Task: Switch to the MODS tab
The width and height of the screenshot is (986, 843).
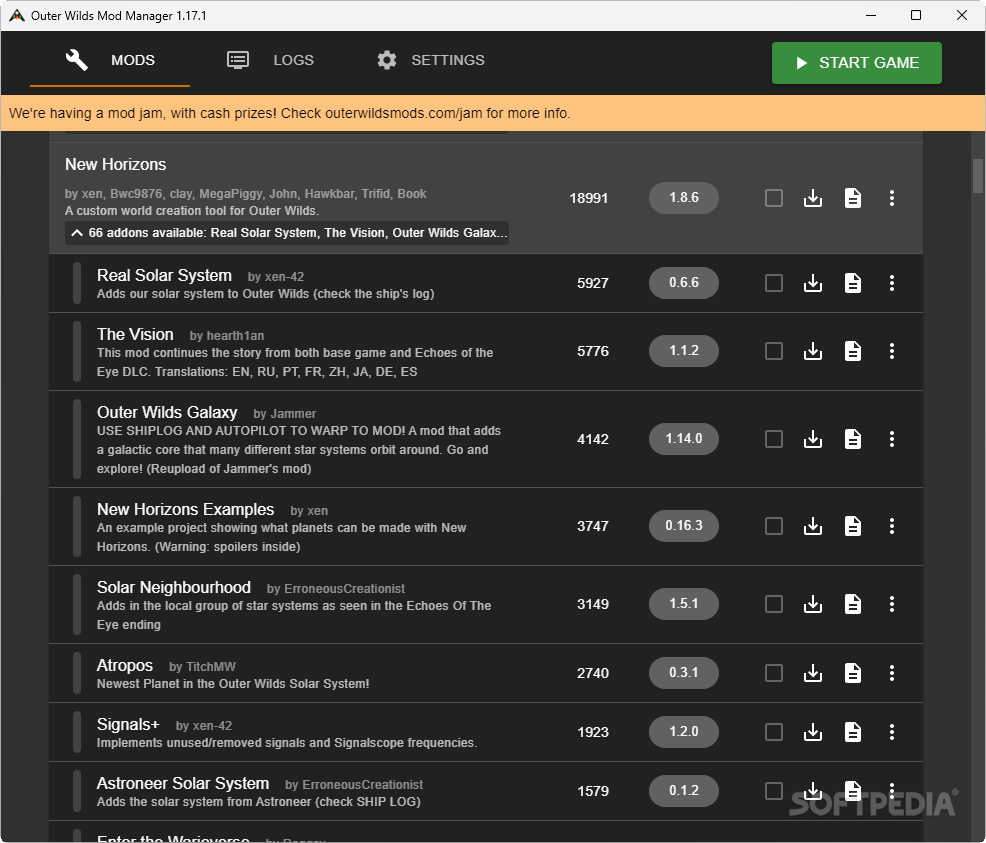Action: point(110,60)
